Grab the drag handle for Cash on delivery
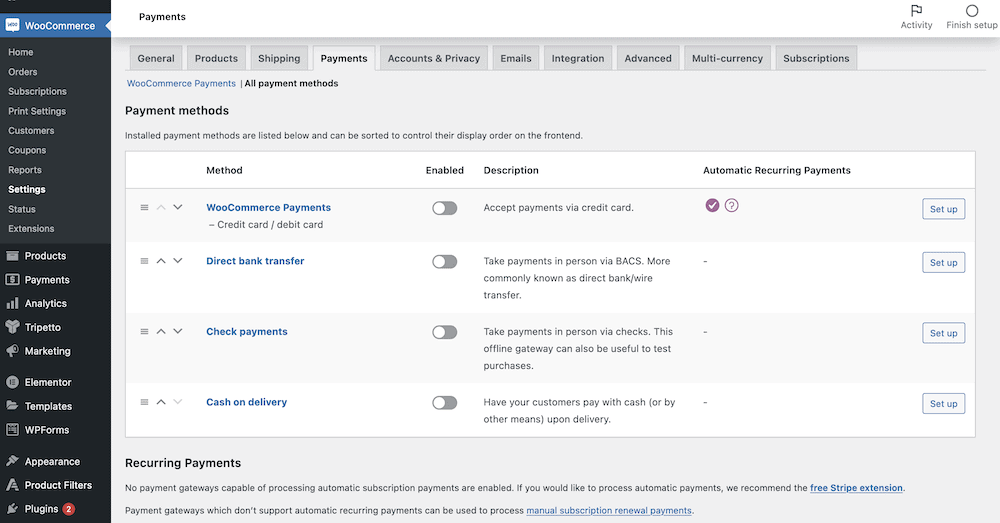The width and height of the screenshot is (1000, 523). (x=144, y=402)
